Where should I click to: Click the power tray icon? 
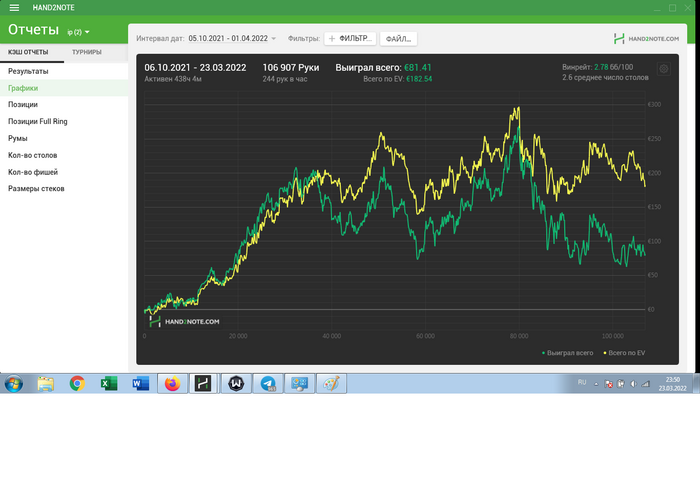point(621,384)
